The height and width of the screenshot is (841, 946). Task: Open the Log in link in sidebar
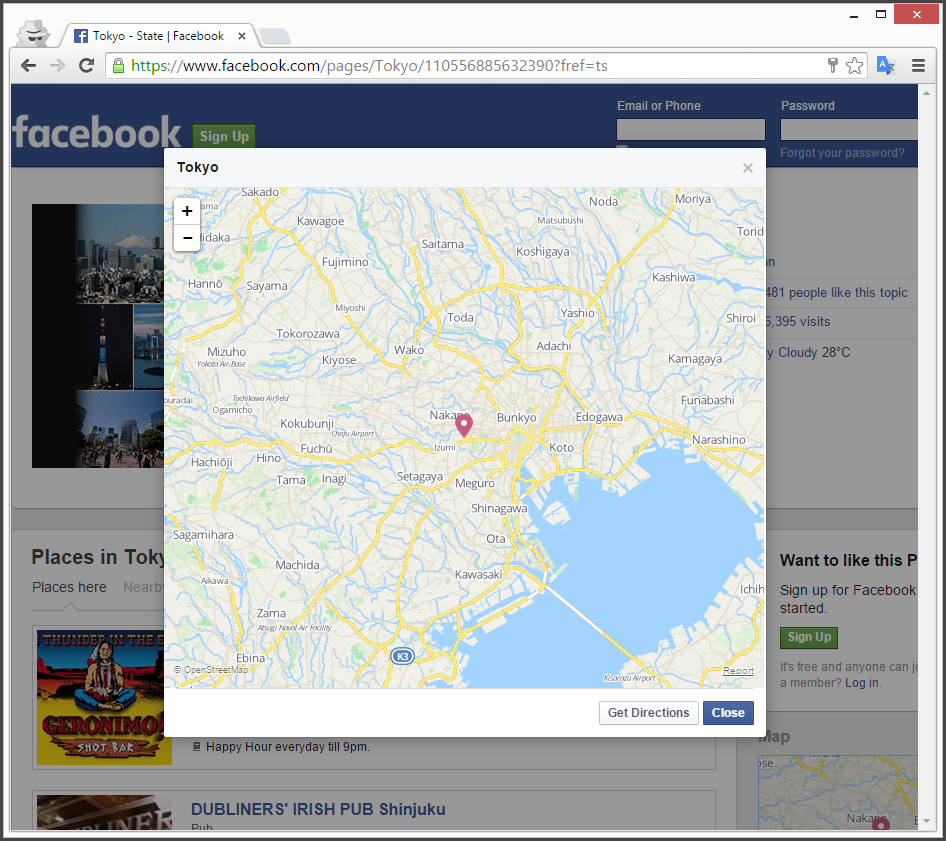tap(862, 683)
